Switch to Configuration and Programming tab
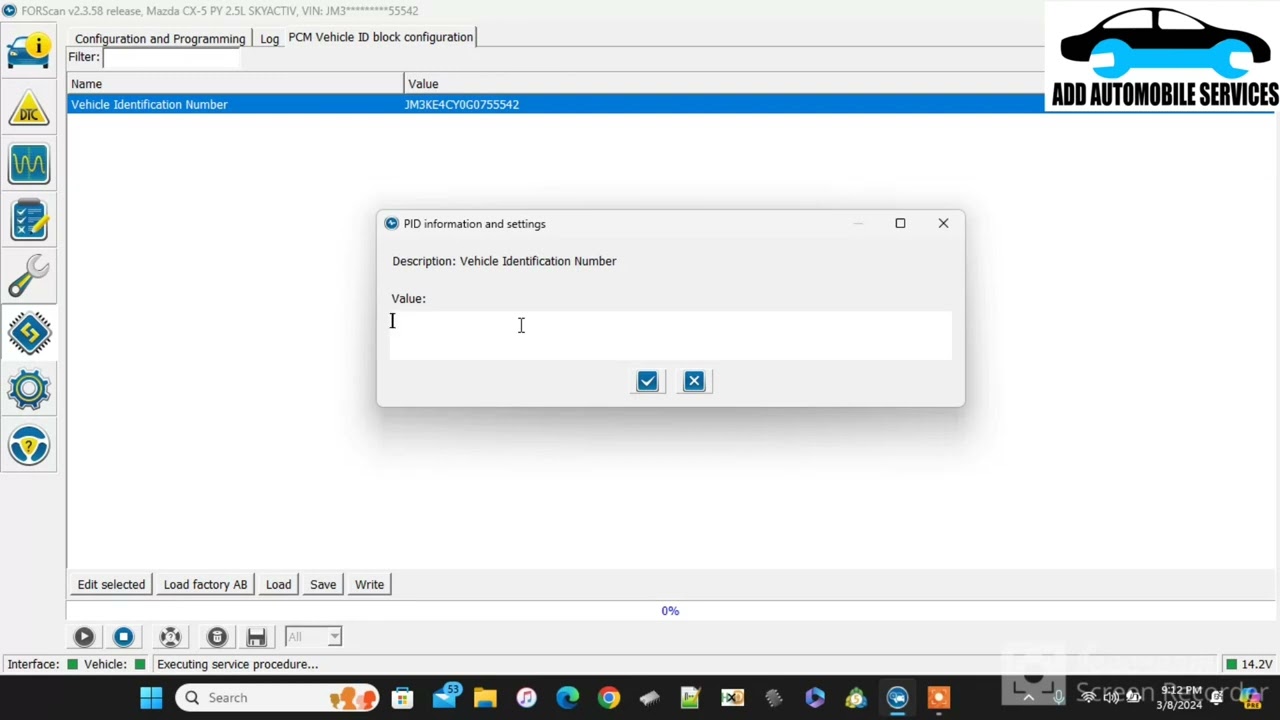The image size is (1280, 720). tap(160, 38)
